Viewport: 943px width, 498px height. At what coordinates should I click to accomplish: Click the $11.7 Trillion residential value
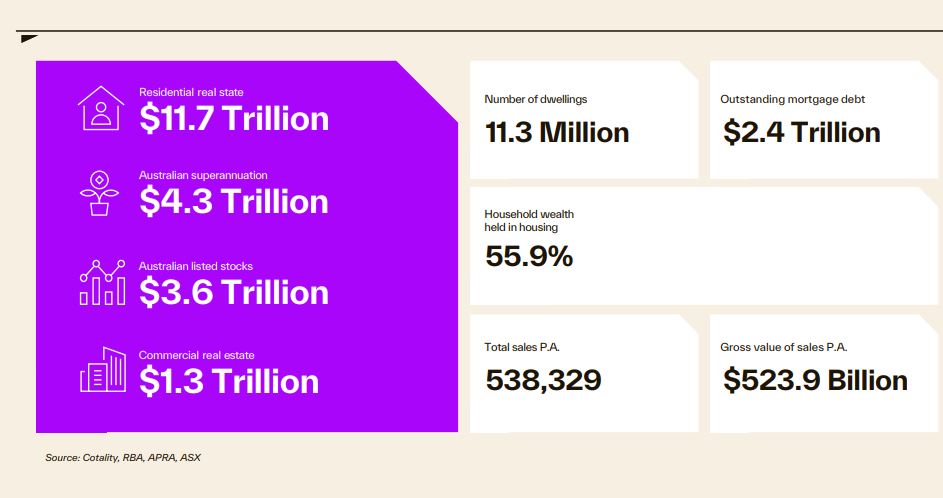[234, 119]
